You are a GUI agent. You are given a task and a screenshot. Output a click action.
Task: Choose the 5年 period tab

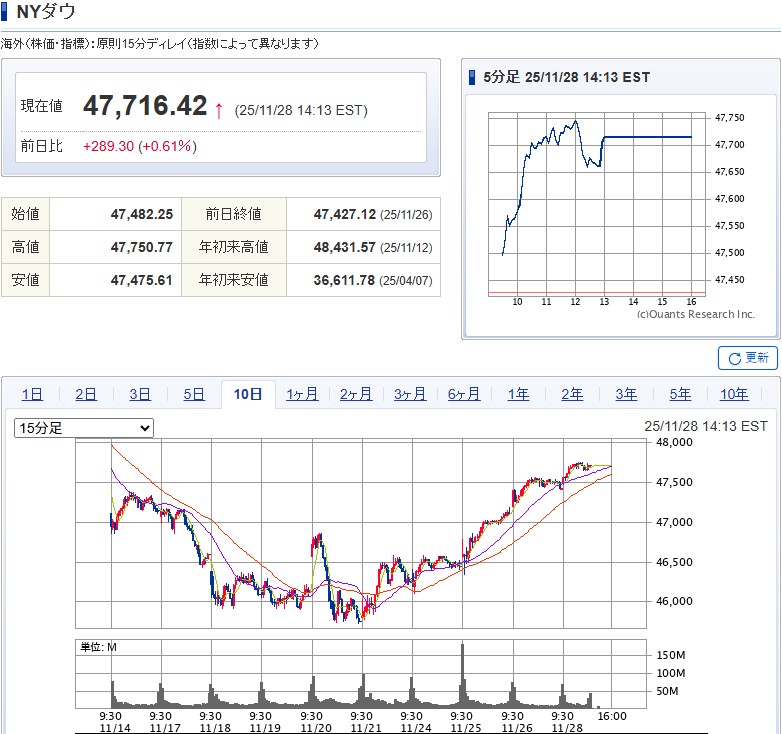680,394
